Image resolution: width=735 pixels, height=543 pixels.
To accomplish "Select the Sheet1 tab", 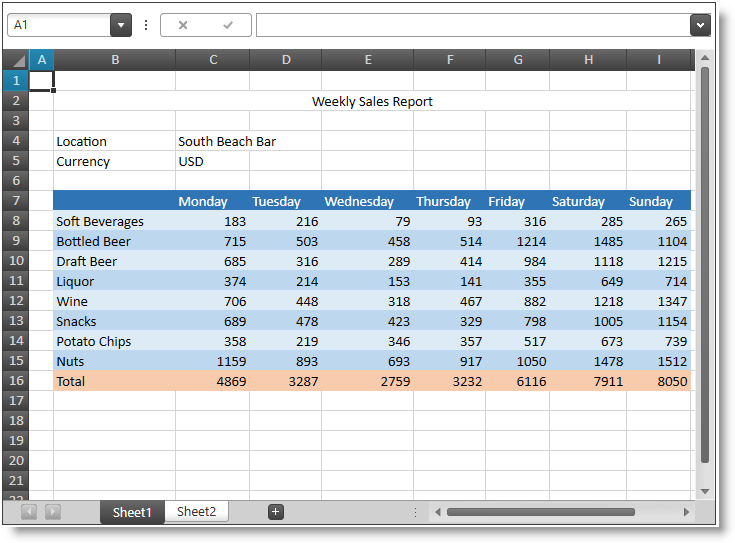I will click(132, 513).
